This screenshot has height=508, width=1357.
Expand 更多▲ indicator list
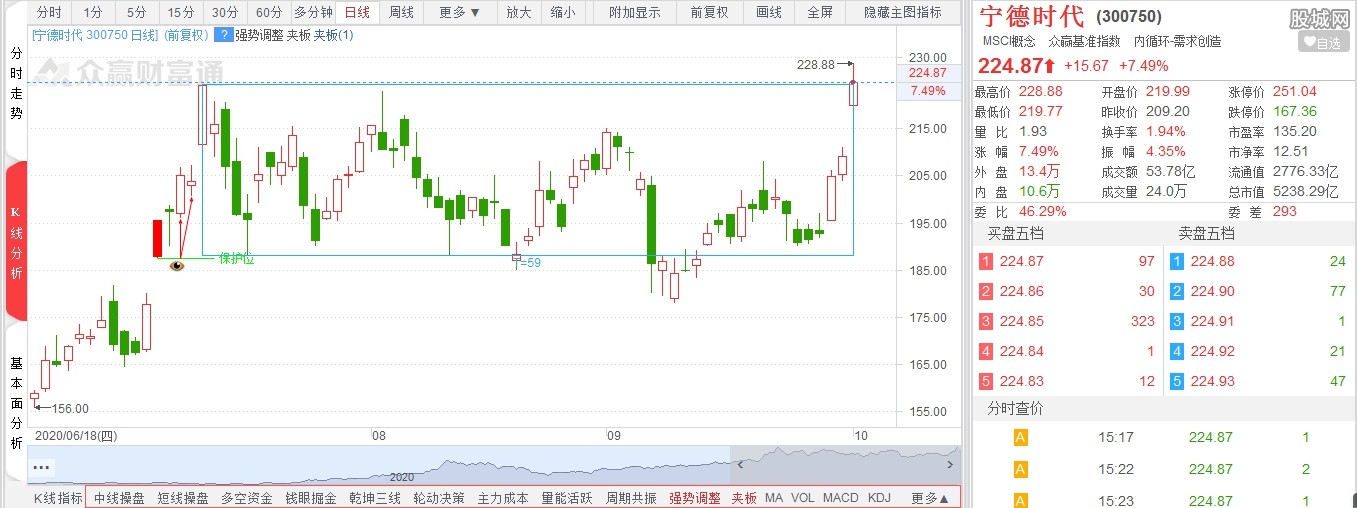coord(931,498)
